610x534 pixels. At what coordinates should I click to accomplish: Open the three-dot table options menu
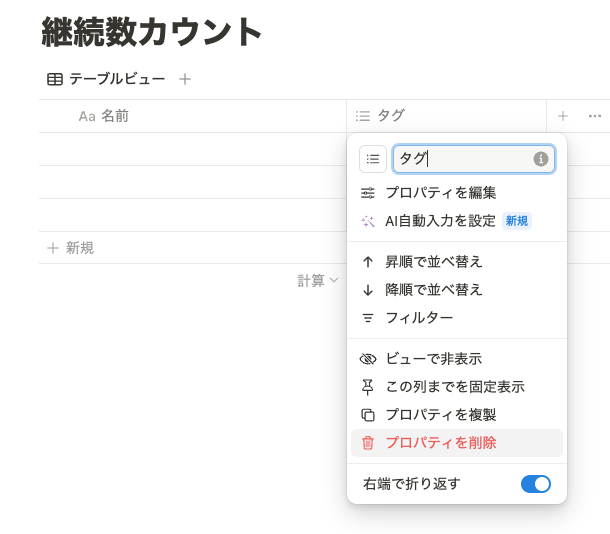coord(595,116)
